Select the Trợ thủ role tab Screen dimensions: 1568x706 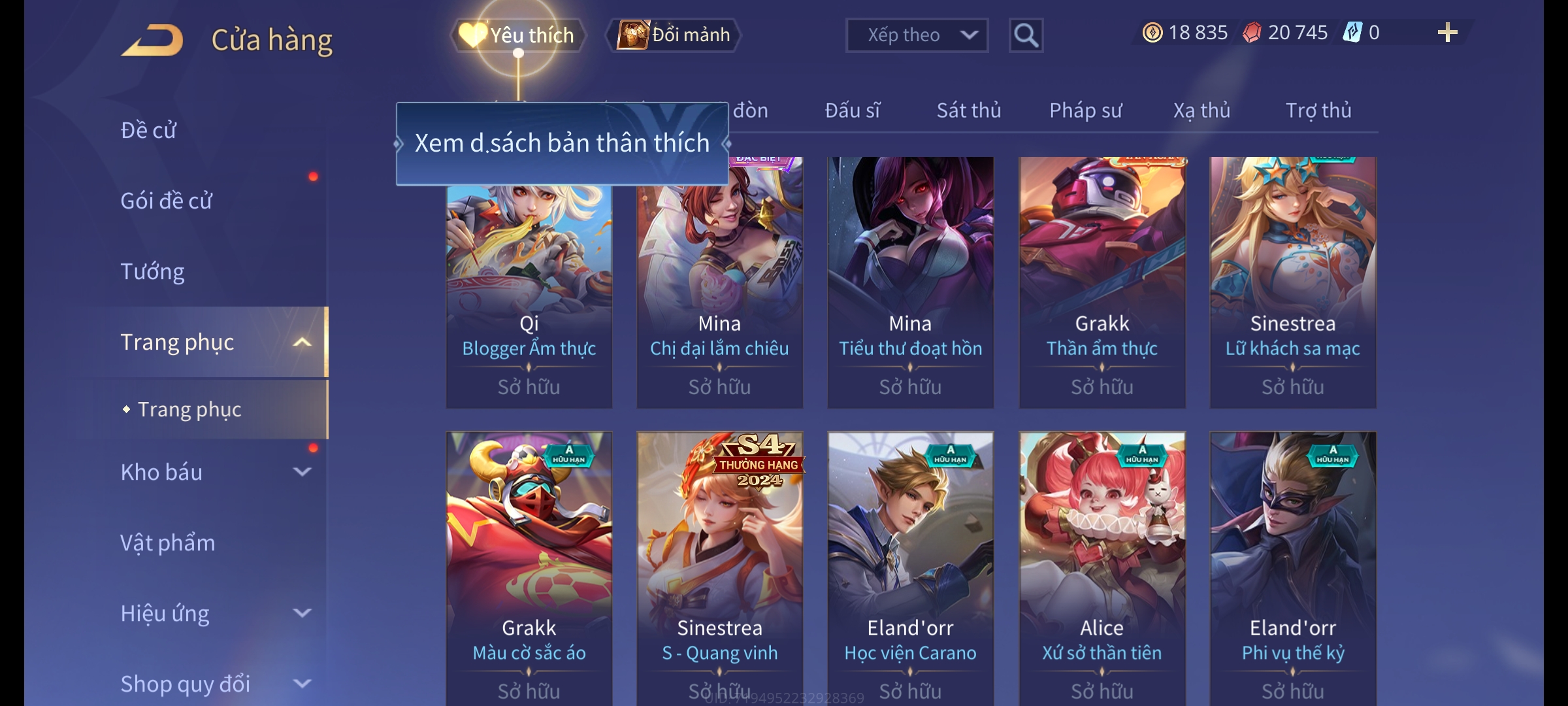pos(1318,110)
